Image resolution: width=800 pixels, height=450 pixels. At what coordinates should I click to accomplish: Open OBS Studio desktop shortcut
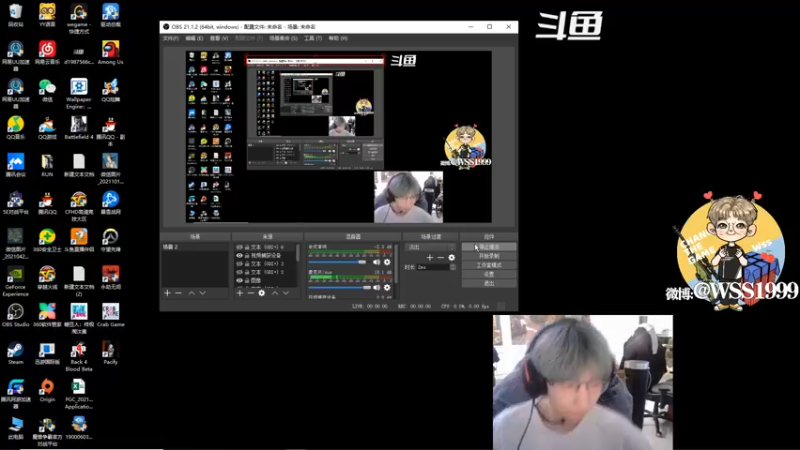15,315
